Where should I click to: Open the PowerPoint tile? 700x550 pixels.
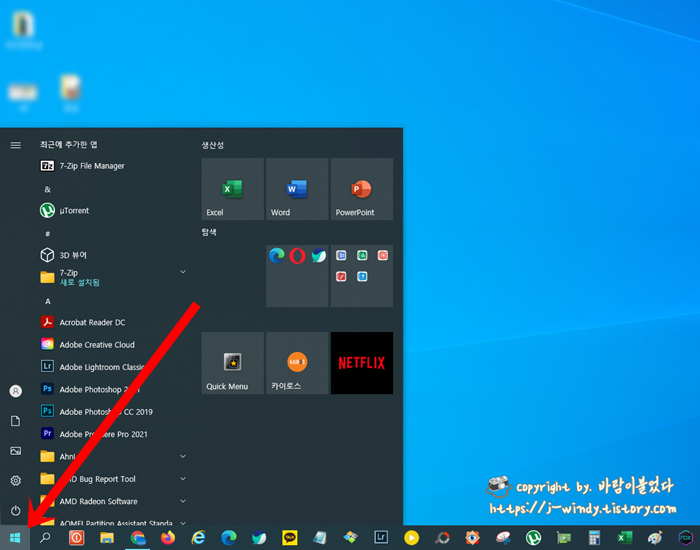(362, 189)
